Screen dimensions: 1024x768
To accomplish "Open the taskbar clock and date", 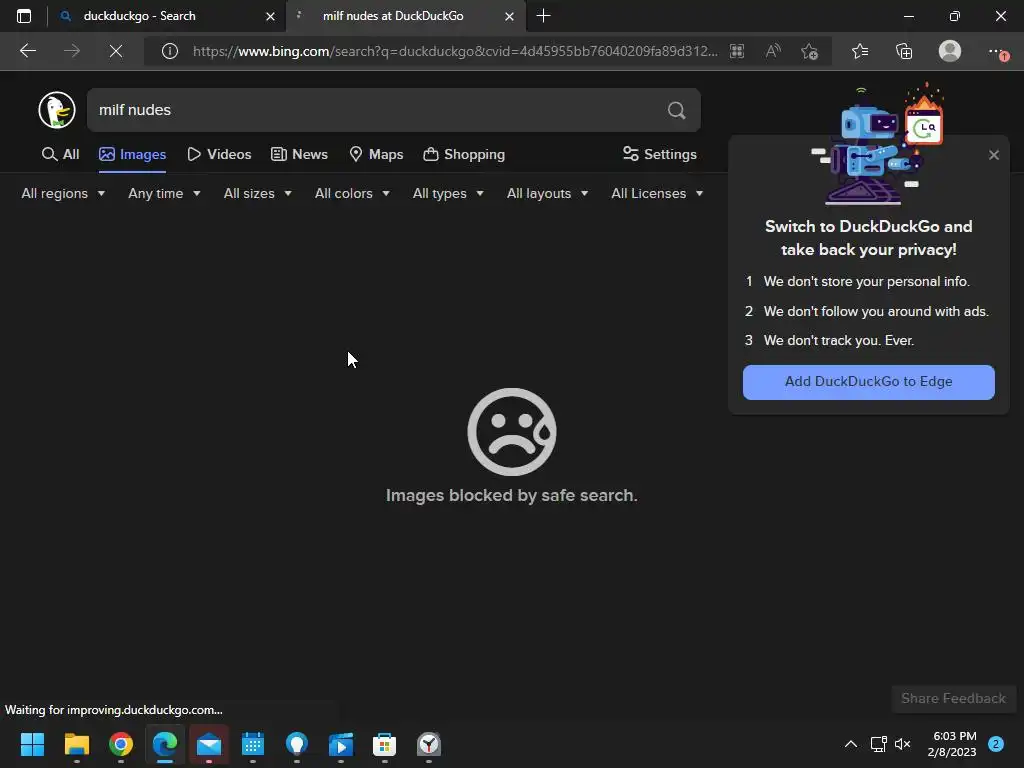I will [x=952, y=744].
